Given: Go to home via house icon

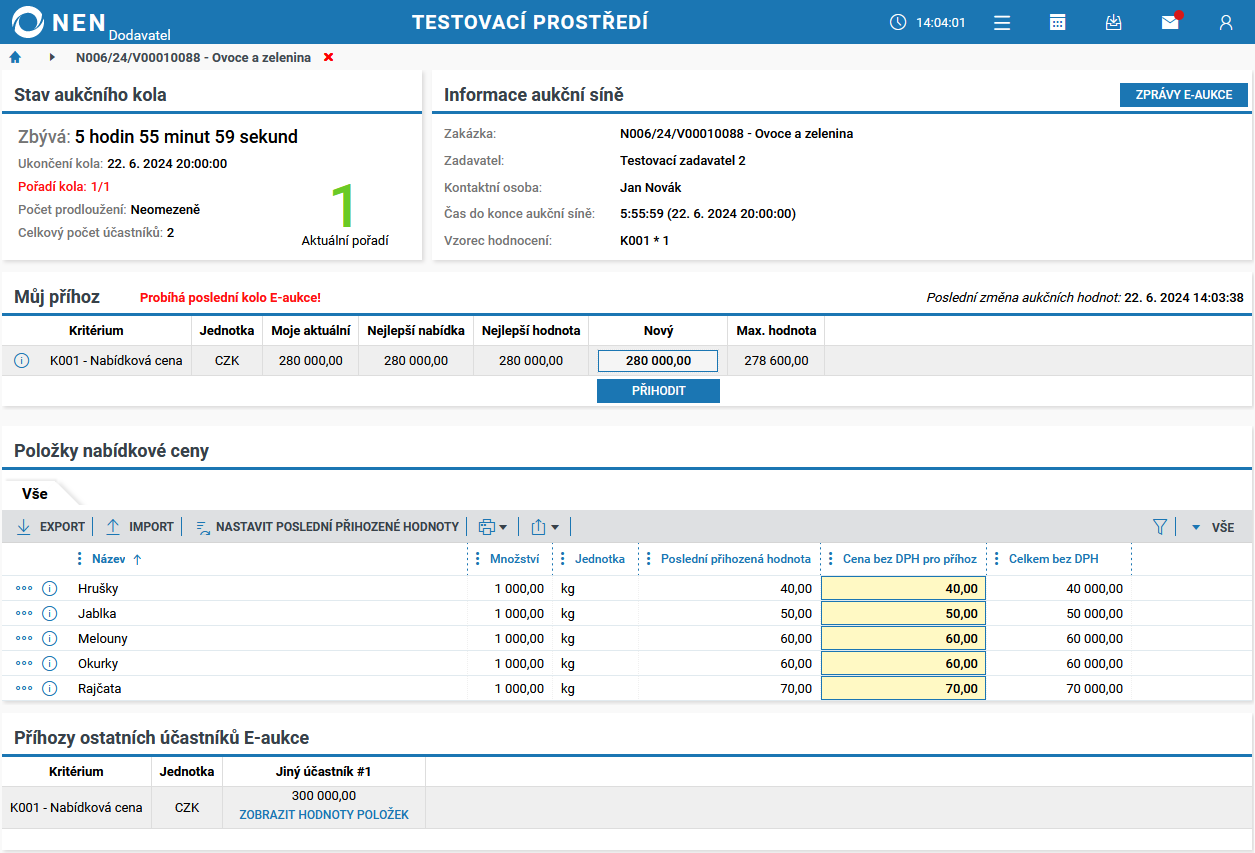Looking at the screenshot, I should pyautogui.click(x=15, y=57).
